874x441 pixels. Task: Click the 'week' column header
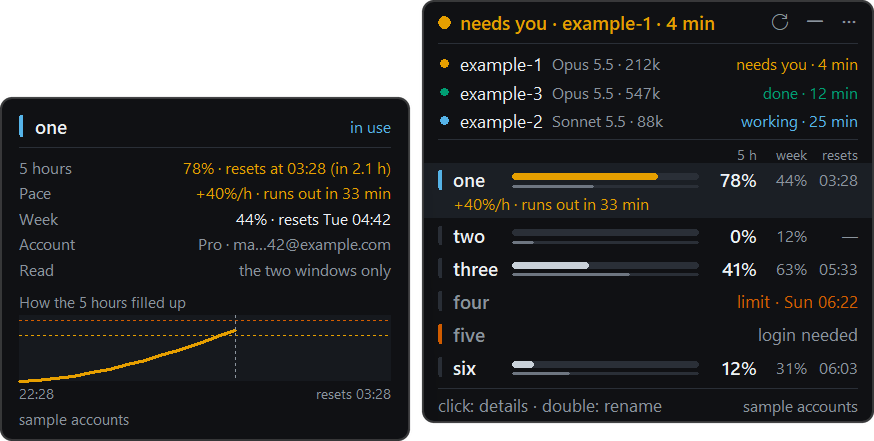[x=792, y=156]
